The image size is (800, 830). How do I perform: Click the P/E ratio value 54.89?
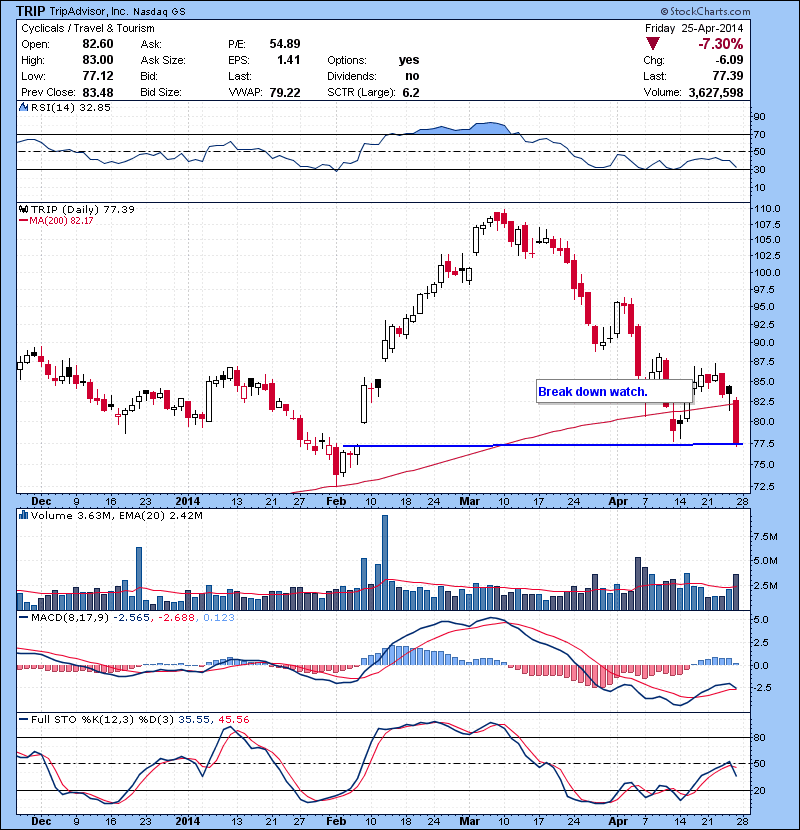[284, 44]
